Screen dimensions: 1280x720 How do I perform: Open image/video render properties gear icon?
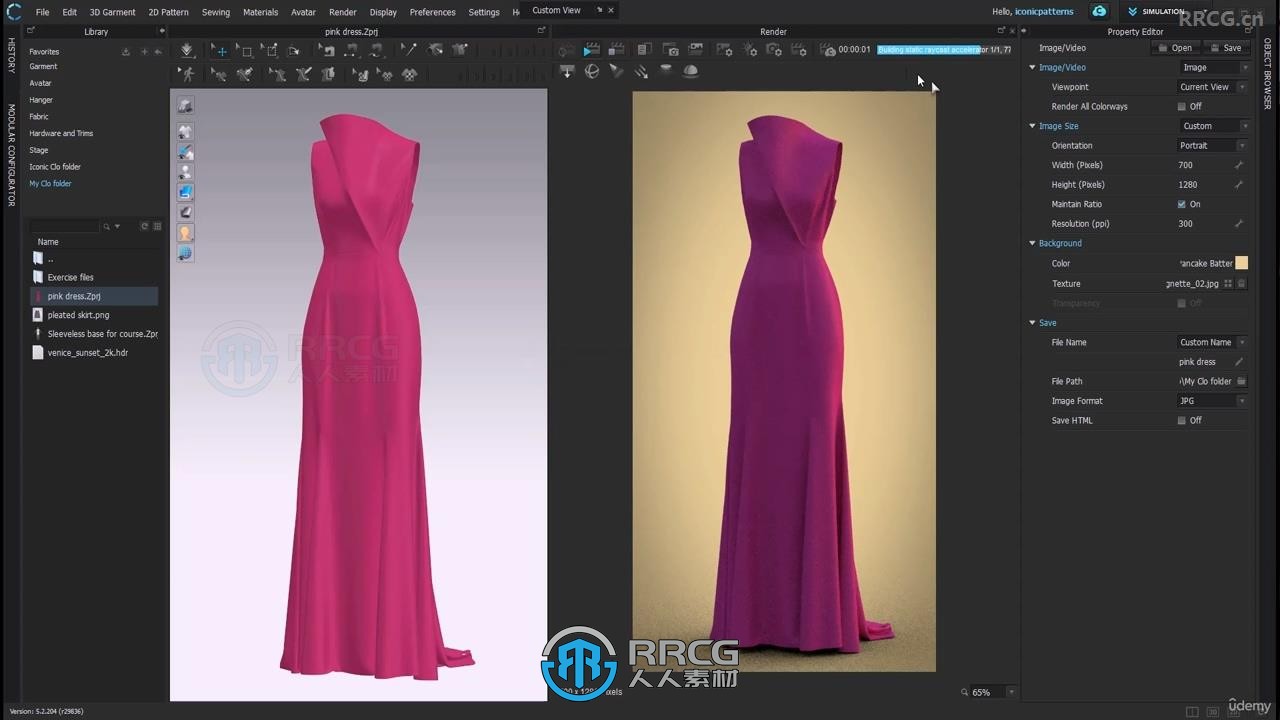pyautogui.click(x=724, y=50)
